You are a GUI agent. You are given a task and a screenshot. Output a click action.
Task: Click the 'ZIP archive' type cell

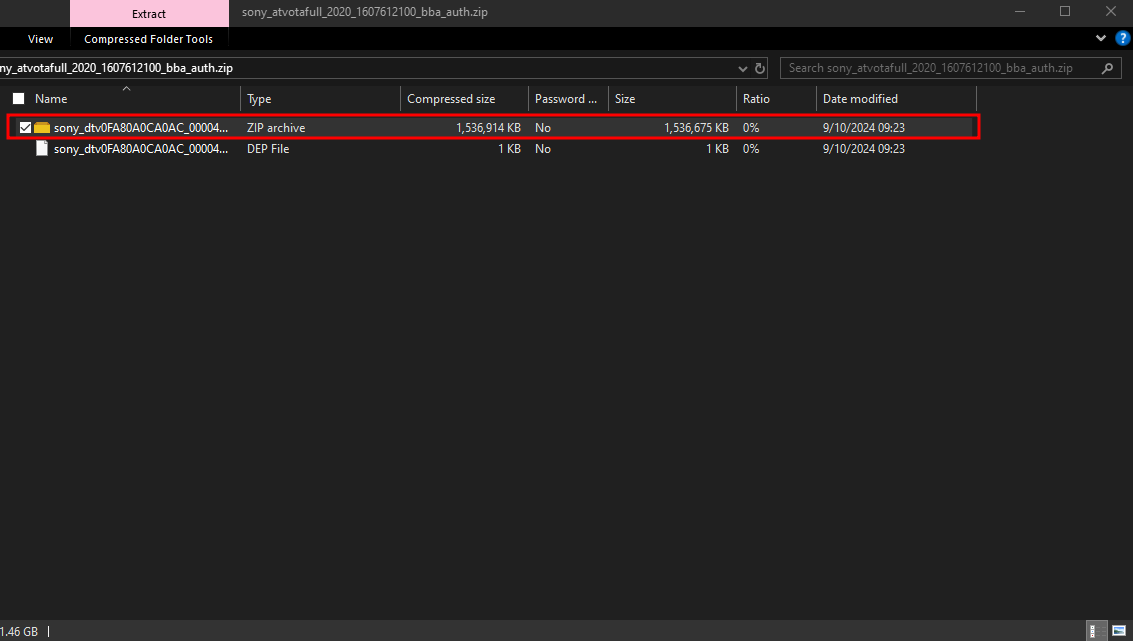276,127
